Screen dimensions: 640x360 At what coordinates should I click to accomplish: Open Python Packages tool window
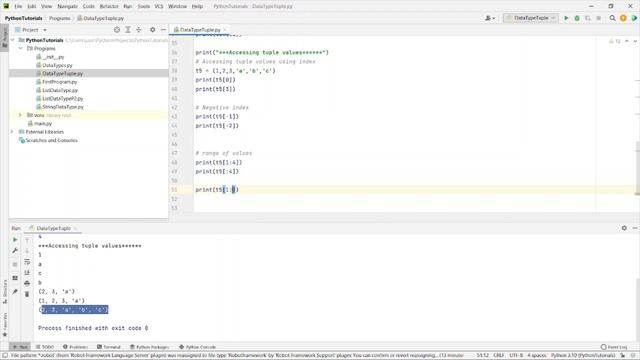click(x=149, y=347)
